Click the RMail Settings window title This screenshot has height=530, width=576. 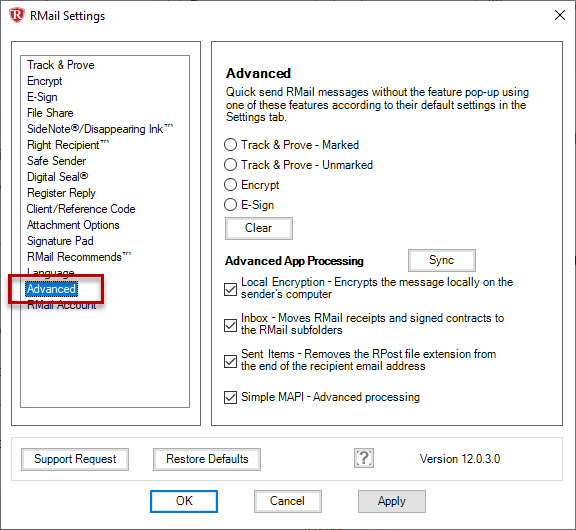pyautogui.click(x=67, y=16)
